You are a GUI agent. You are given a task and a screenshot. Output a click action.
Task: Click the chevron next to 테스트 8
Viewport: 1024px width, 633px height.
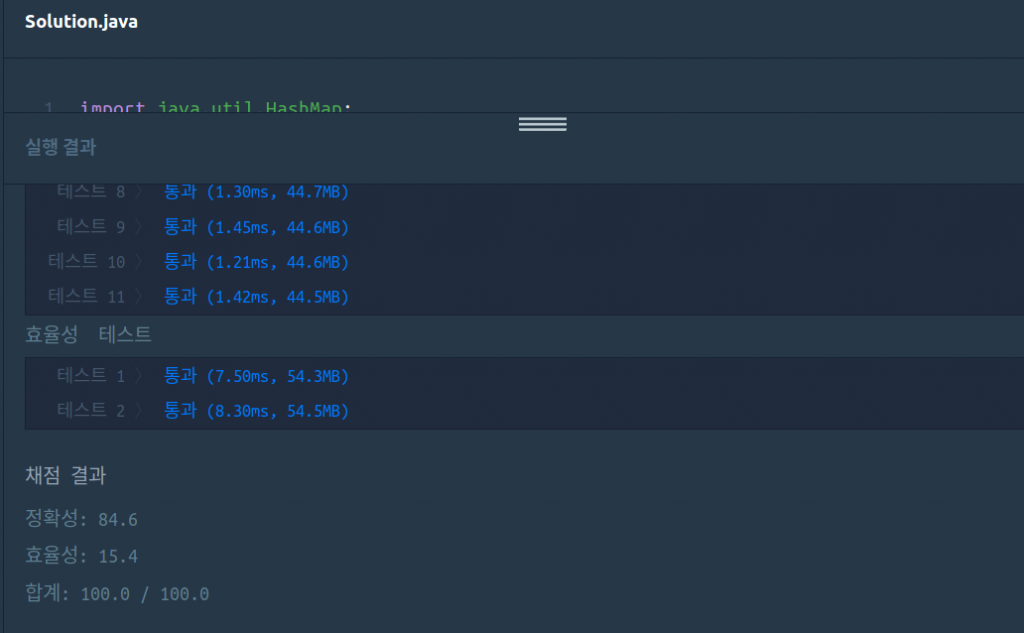tap(140, 193)
